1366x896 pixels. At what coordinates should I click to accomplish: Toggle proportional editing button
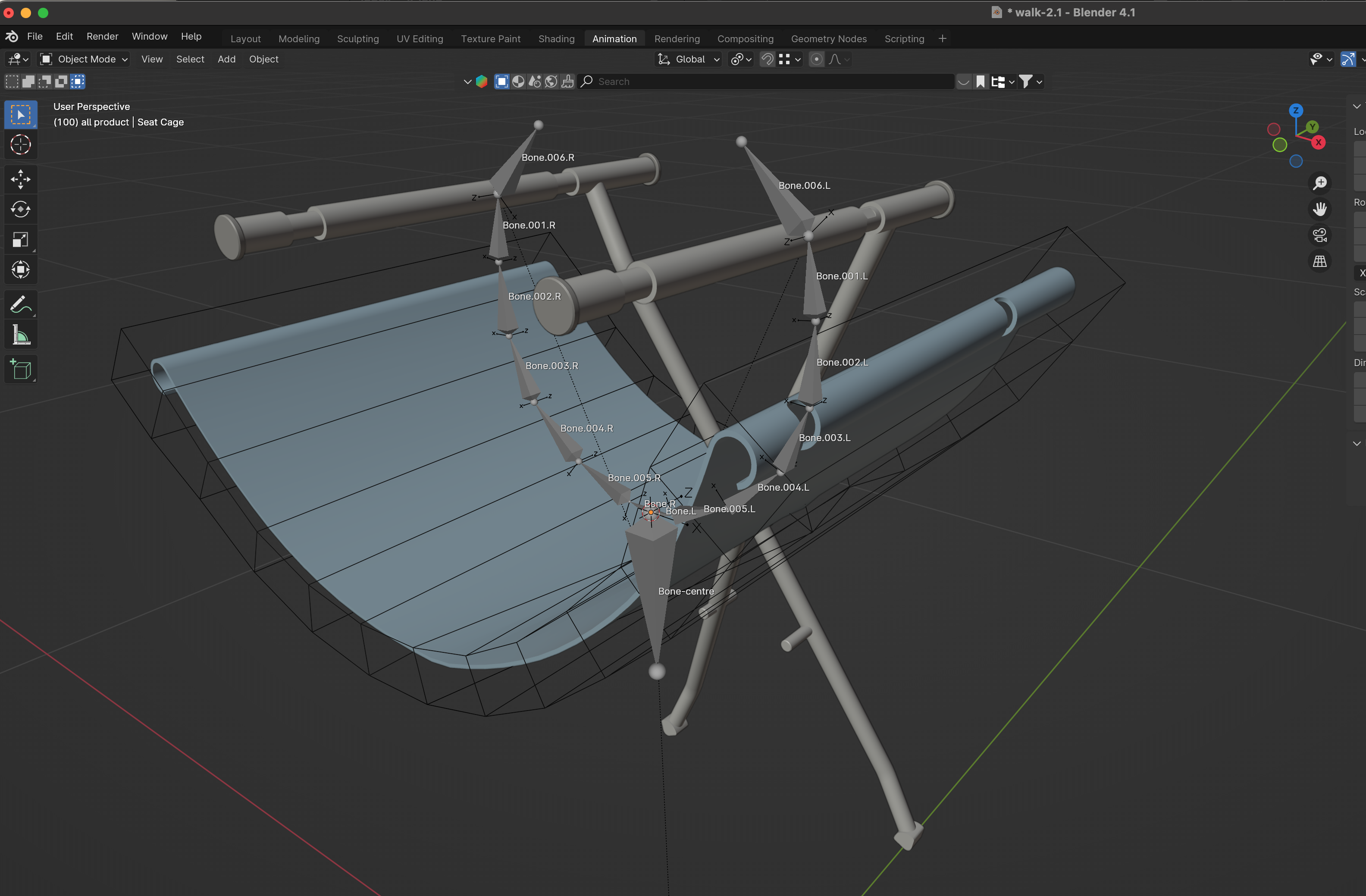click(x=816, y=59)
